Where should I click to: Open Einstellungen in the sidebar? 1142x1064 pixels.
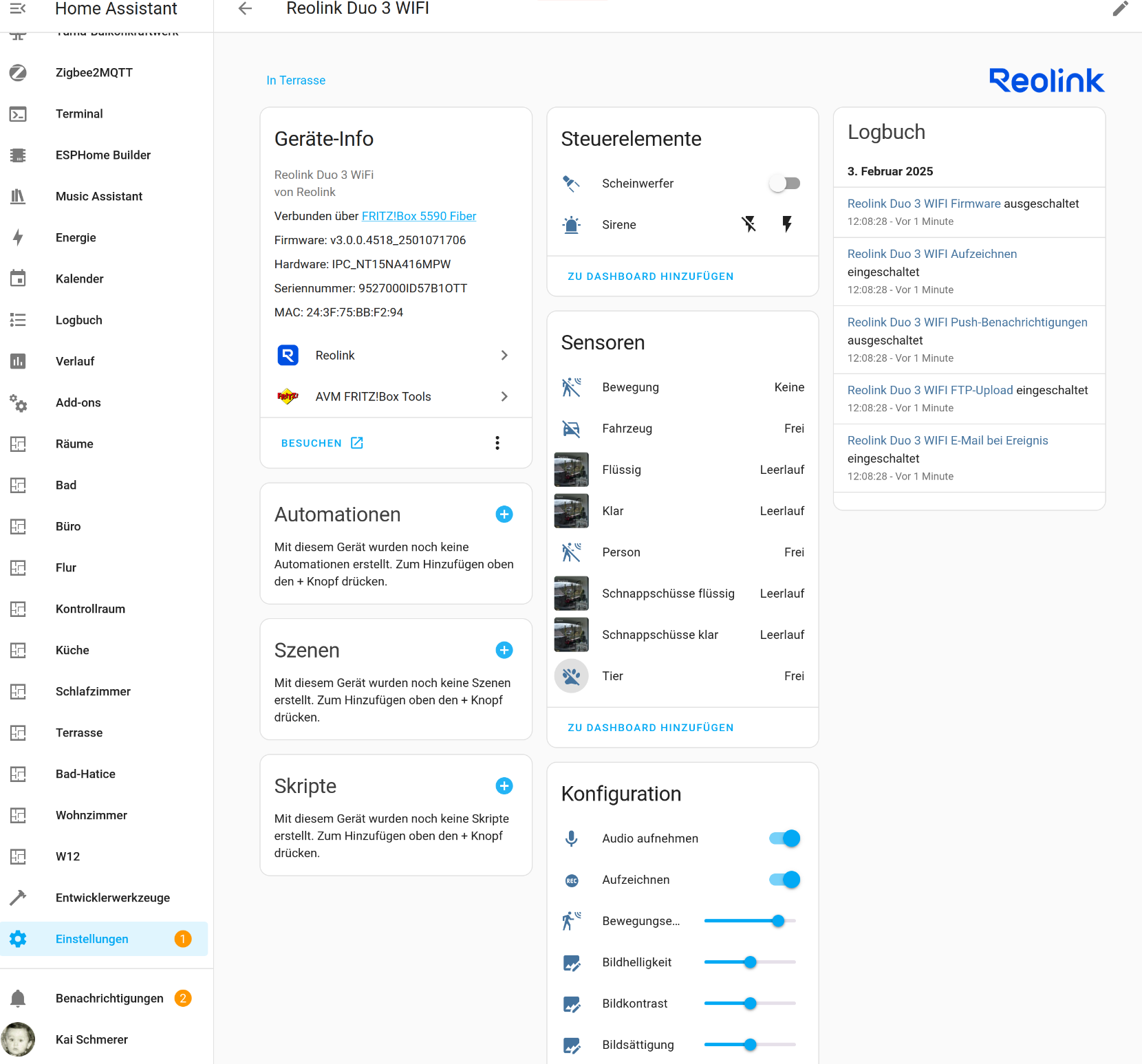[92, 939]
